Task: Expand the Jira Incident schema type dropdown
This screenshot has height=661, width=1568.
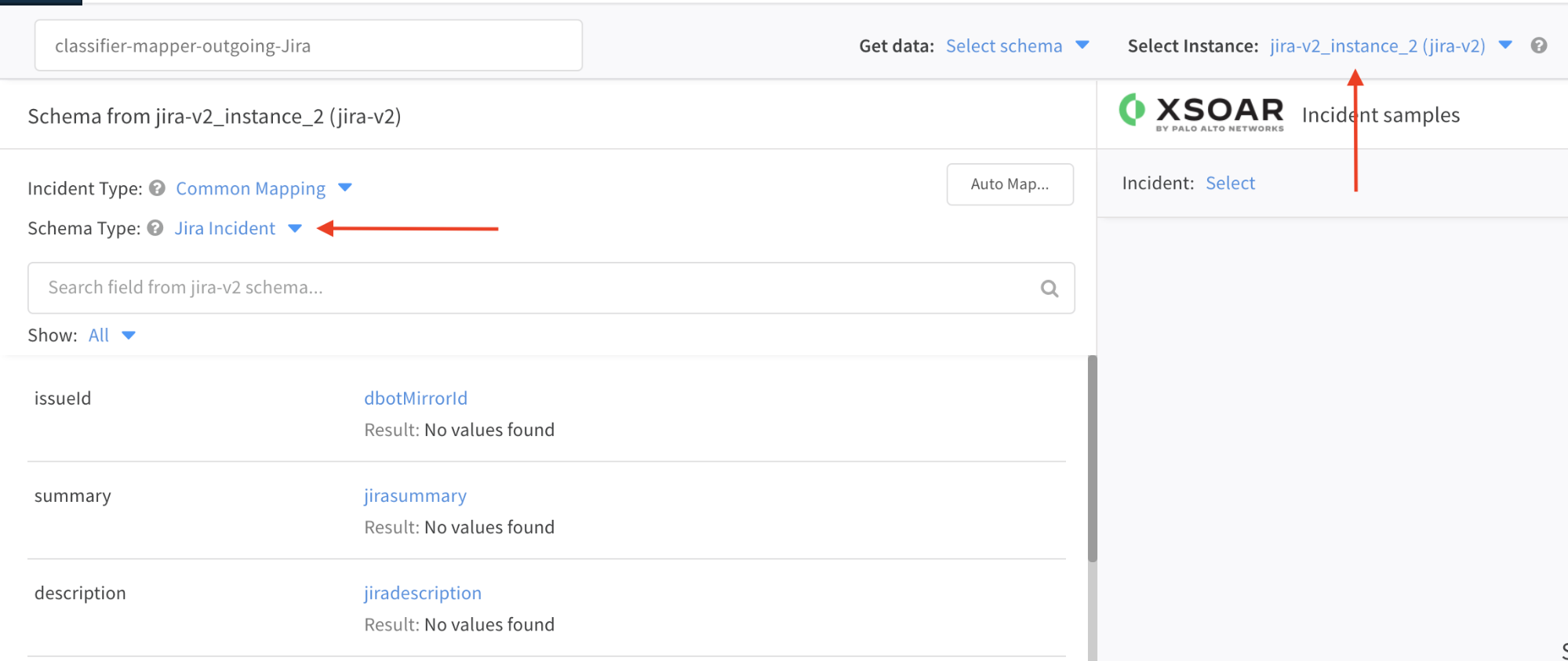Action: tap(237, 229)
